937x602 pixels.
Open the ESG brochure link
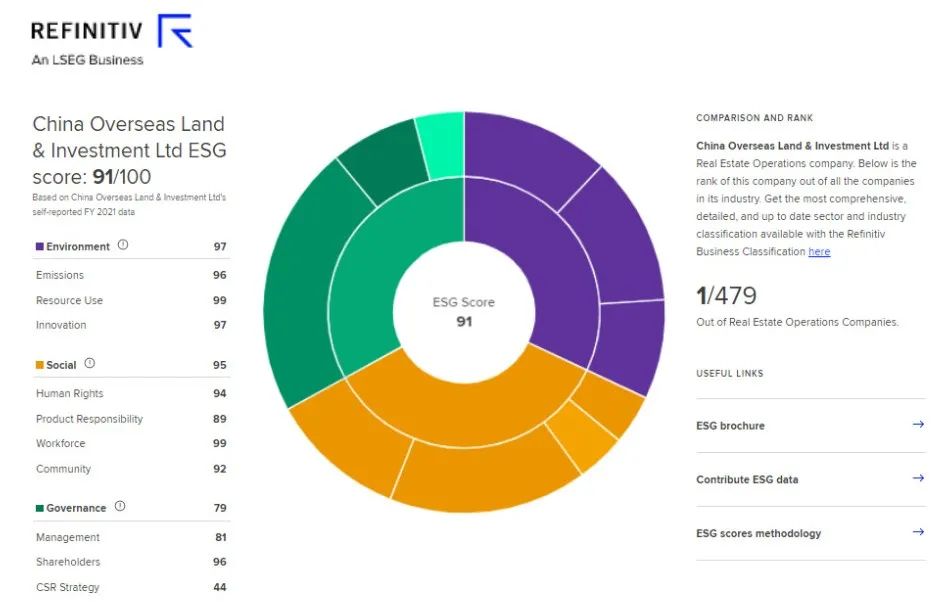pos(730,426)
